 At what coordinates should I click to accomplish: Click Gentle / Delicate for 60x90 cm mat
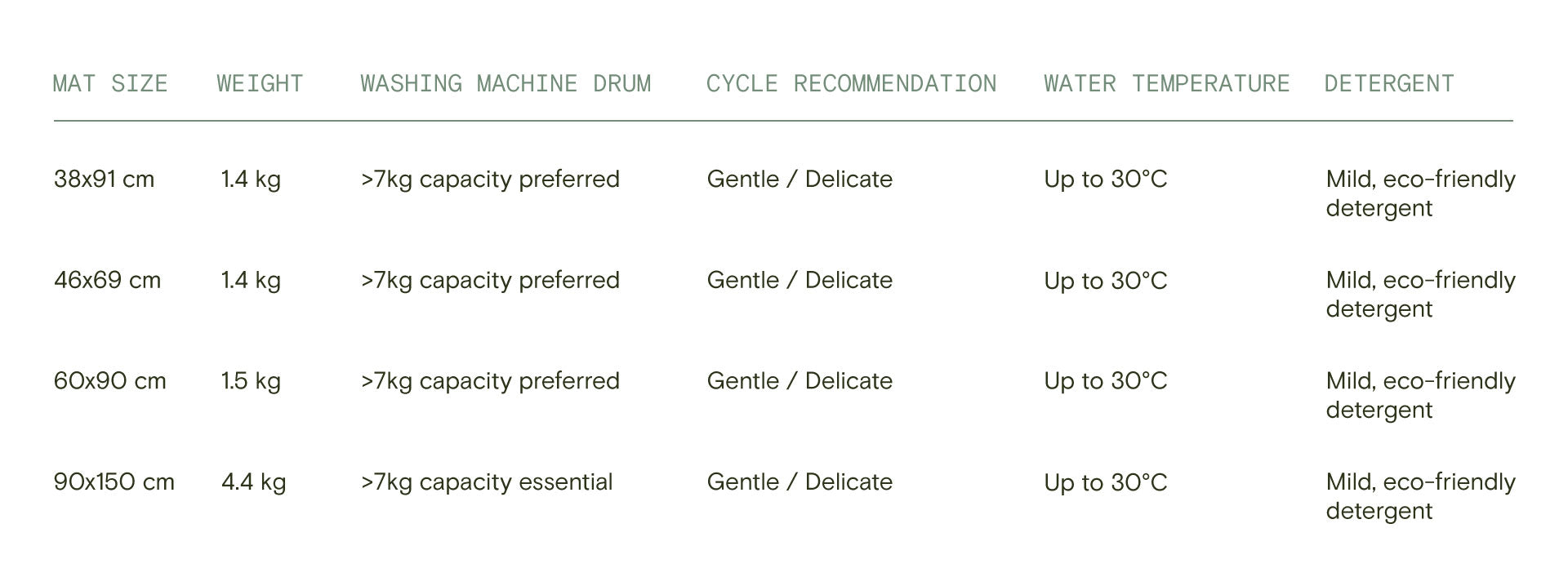pos(800,381)
